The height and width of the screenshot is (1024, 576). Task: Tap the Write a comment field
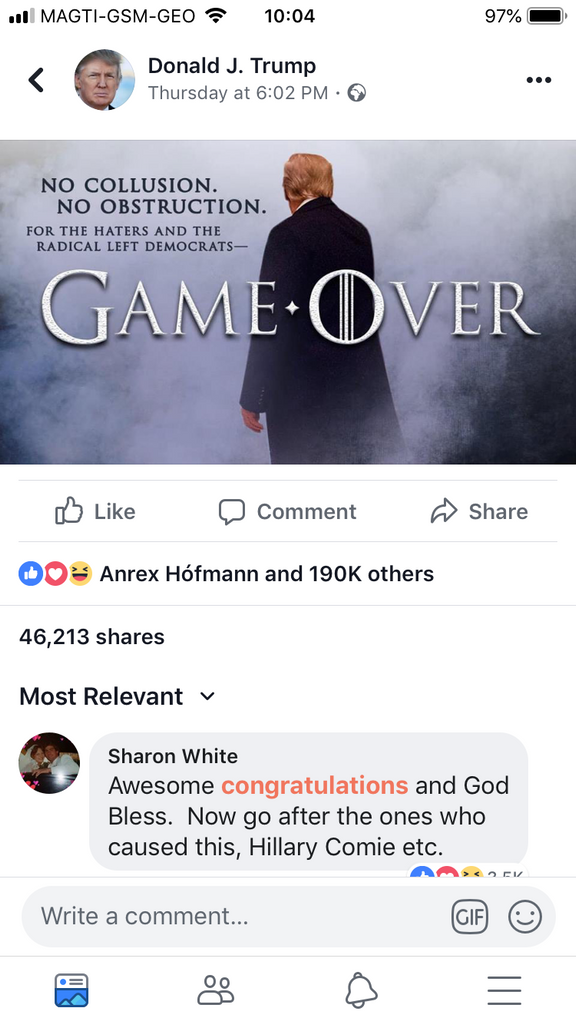[x=242, y=916]
